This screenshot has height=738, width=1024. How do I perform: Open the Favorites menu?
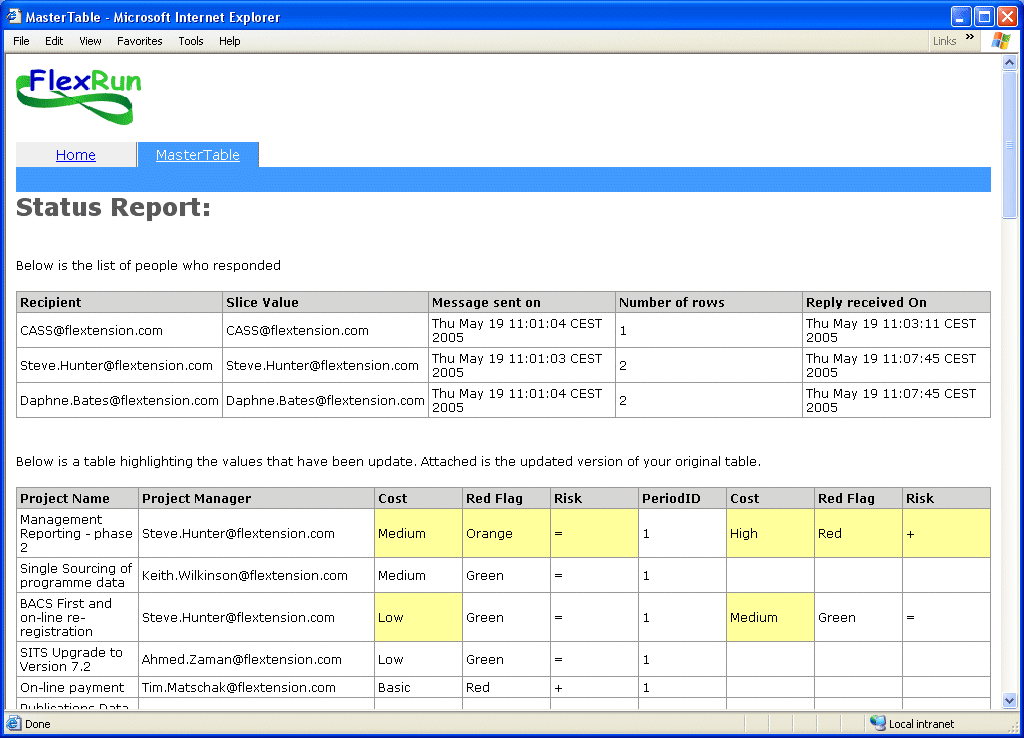pyautogui.click(x=140, y=40)
